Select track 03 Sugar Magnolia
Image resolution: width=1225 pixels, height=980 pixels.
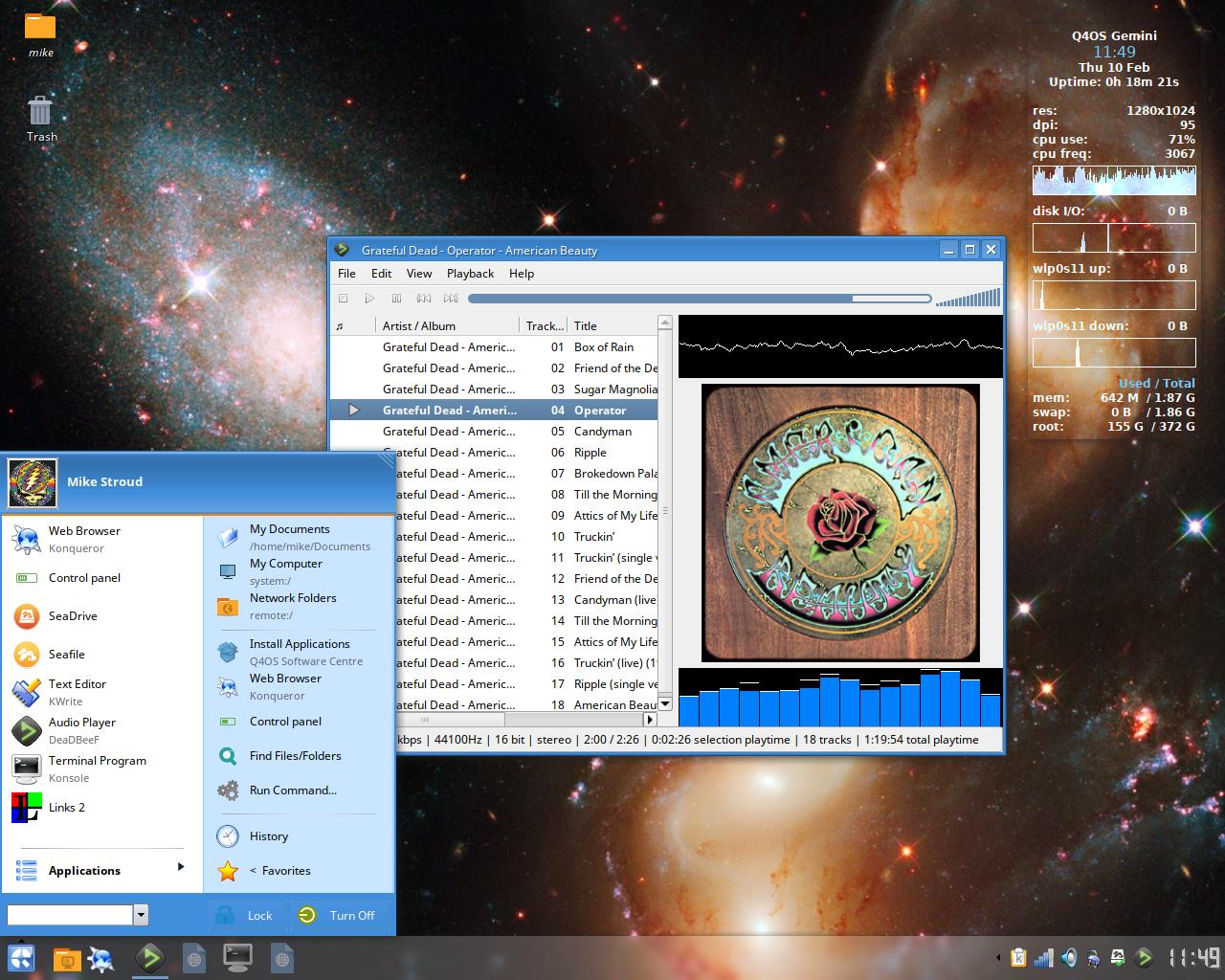[x=494, y=389]
